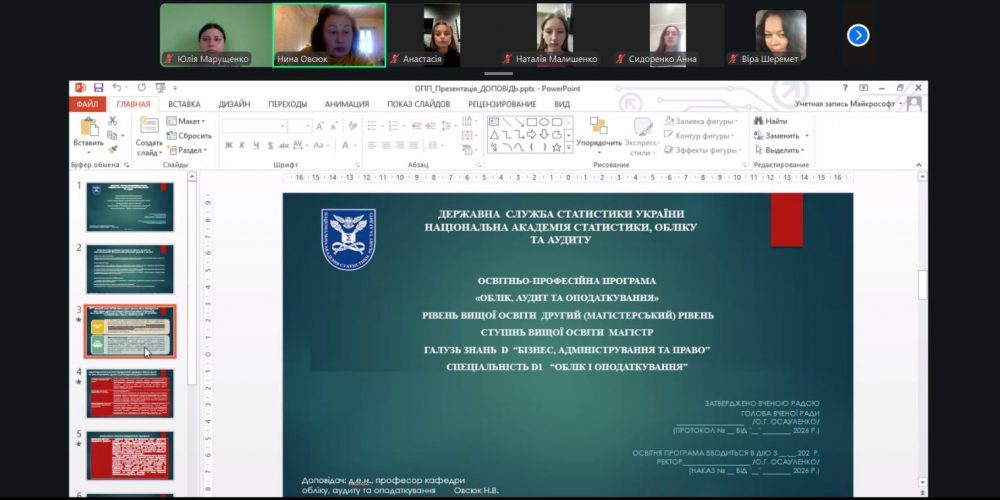This screenshot has width=1000, height=500.
Task: Switch to the РЕЦЕНЗИРОВАНИЕ tab
Action: click(x=502, y=104)
